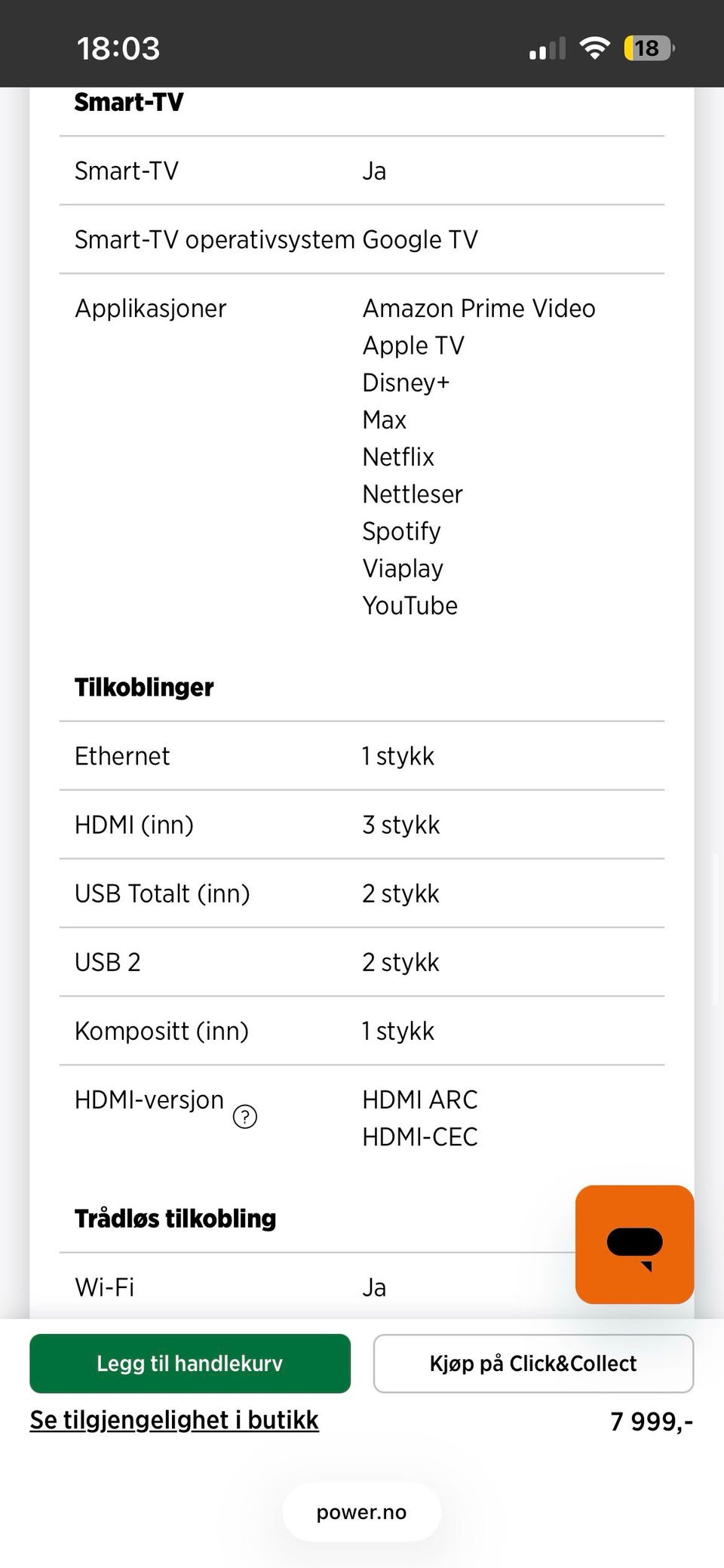Click the Google TV operating system value

pyautogui.click(x=420, y=240)
